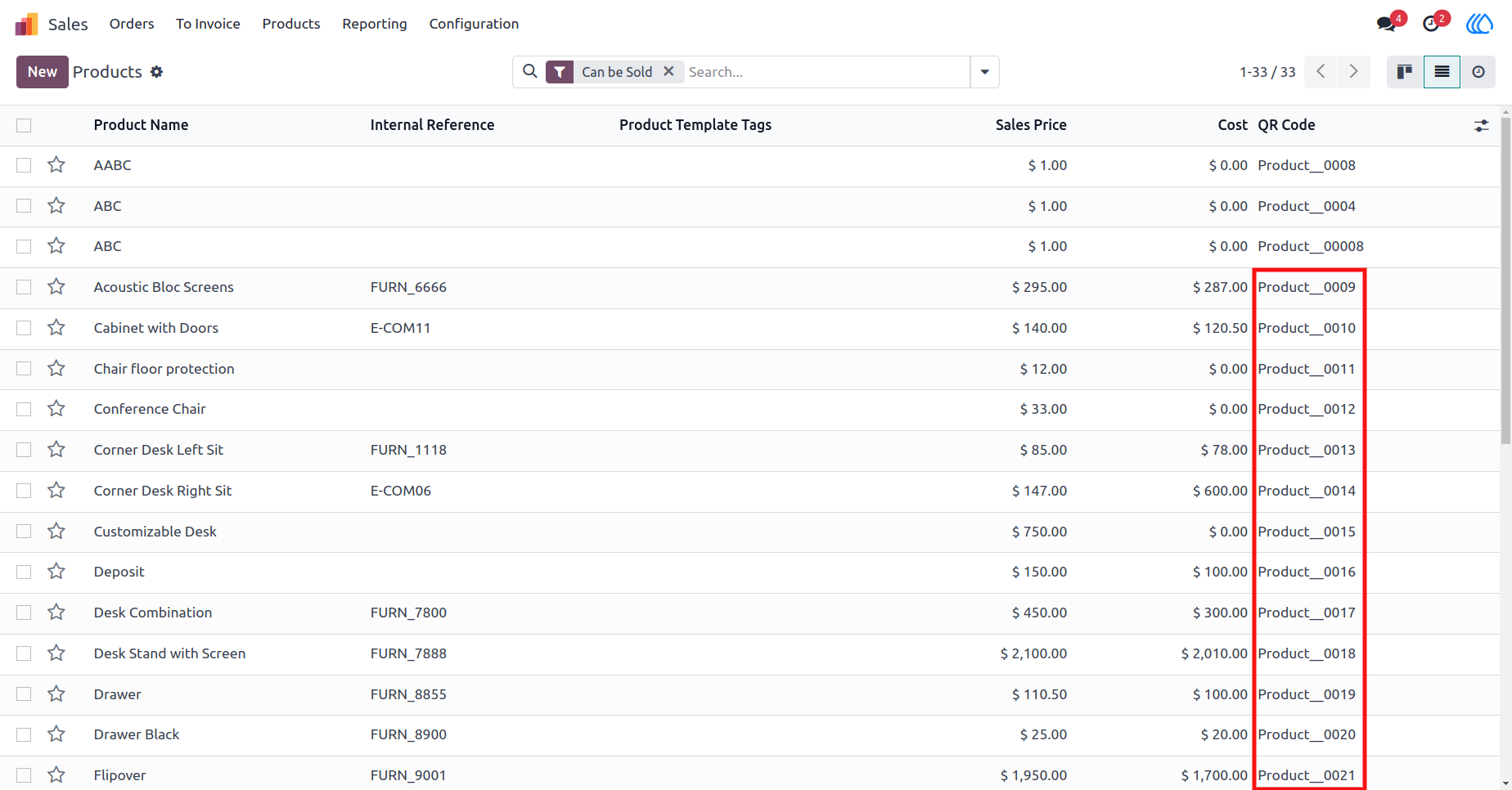Check the Cabinet with Doors checkbox
Image resolution: width=1512 pixels, height=790 pixels.
point(24,328)
